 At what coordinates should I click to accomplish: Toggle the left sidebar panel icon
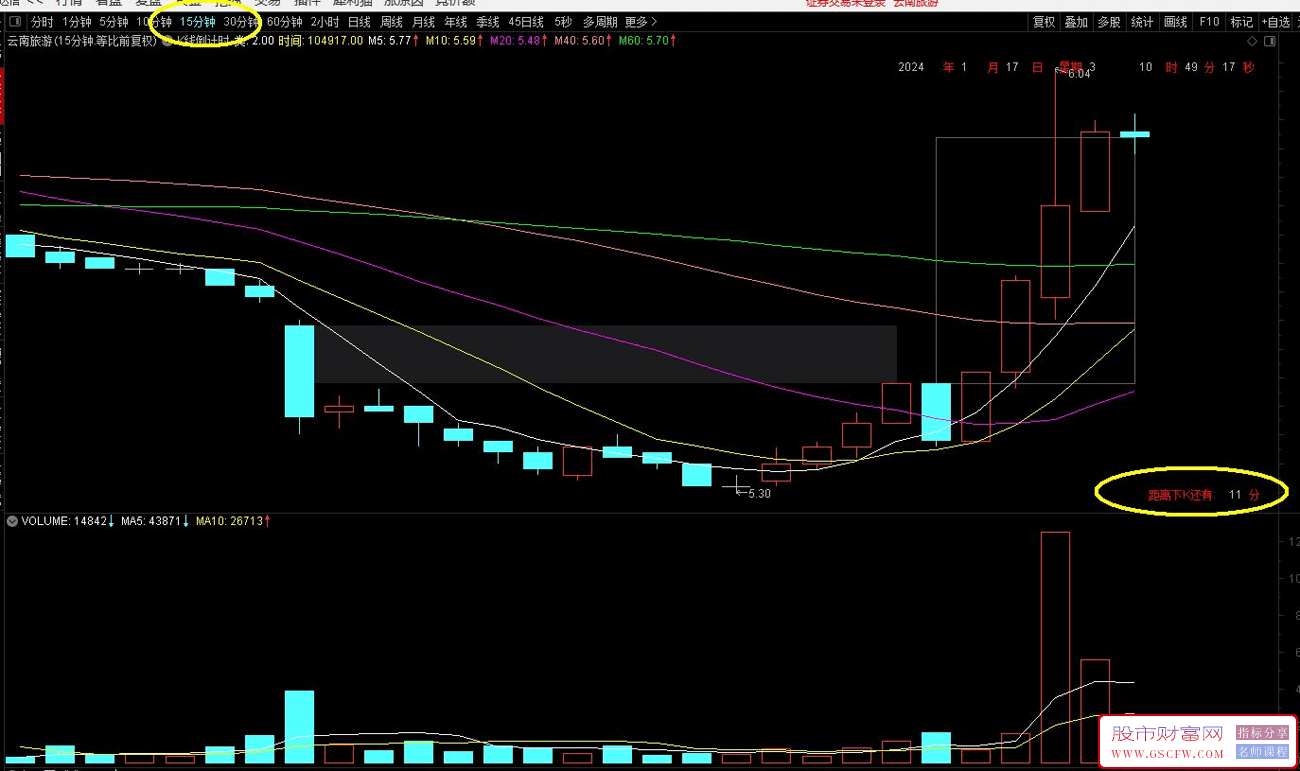pos(15,22)
